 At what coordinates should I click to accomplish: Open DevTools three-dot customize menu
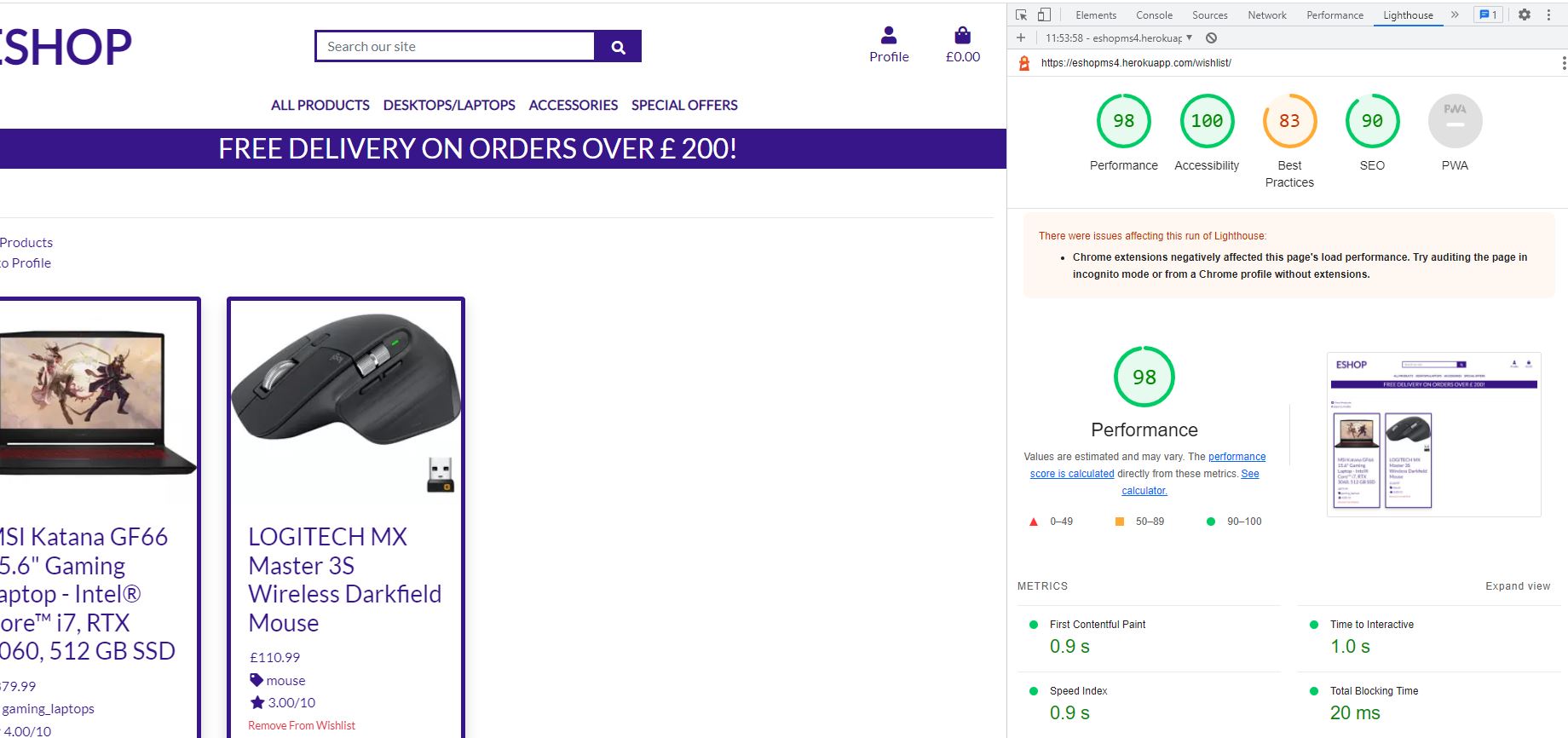click(x=1548, y=14)
